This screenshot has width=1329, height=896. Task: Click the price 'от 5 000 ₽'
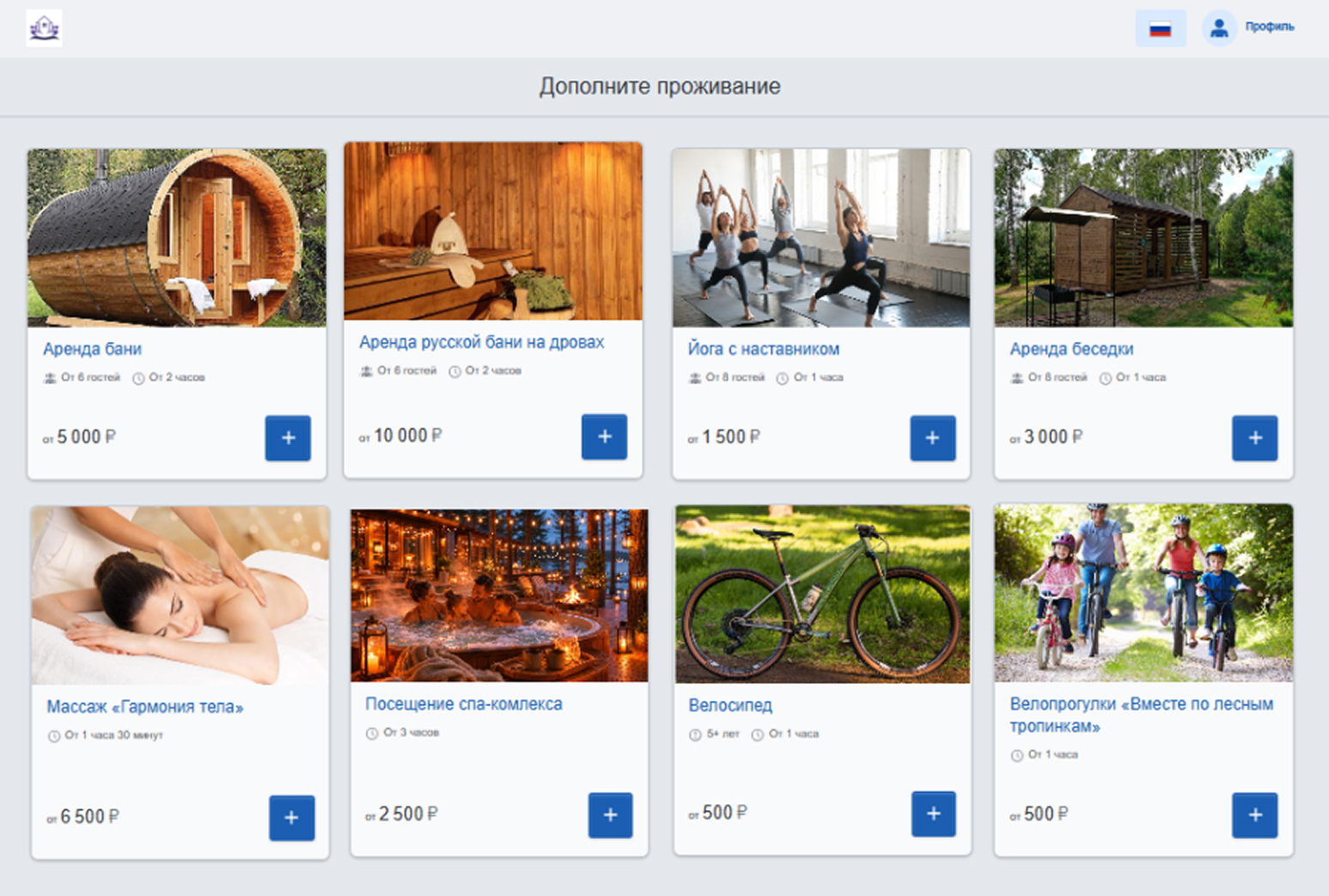coord(79,437)
